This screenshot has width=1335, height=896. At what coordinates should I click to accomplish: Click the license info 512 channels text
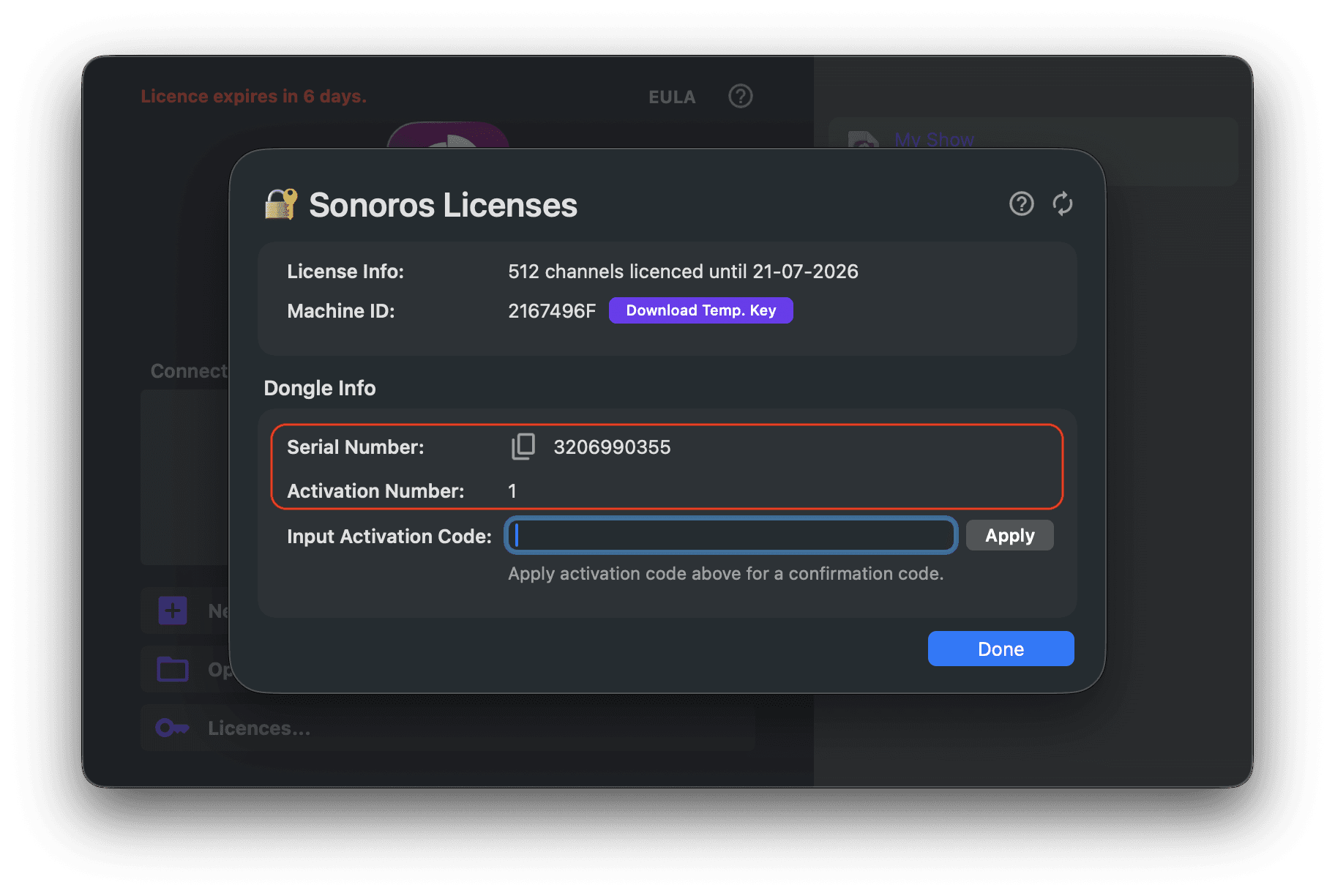[x=683, y=272]
